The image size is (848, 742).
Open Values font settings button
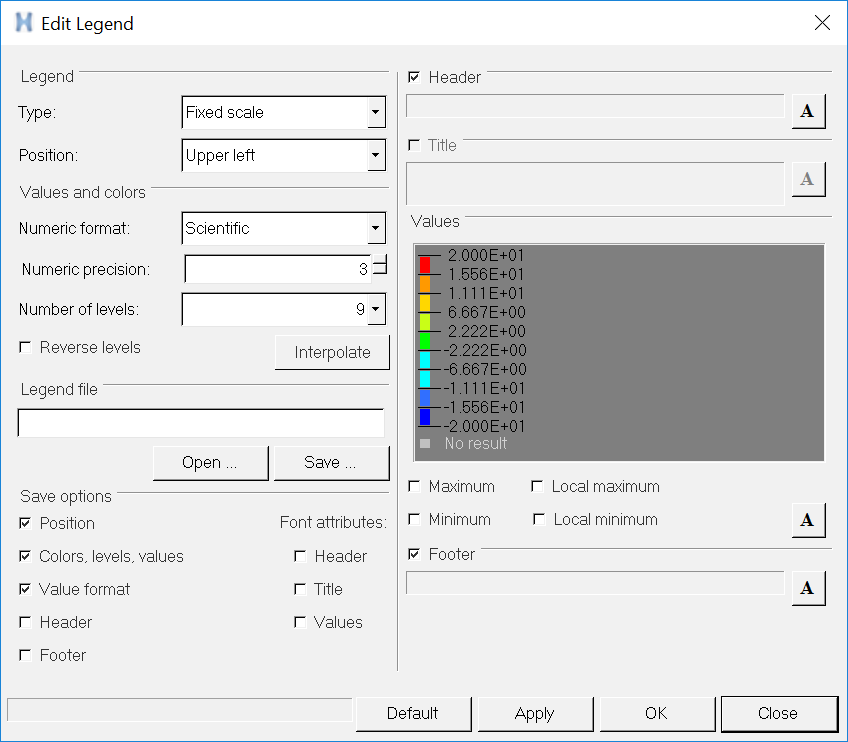[x=808, y=520]
